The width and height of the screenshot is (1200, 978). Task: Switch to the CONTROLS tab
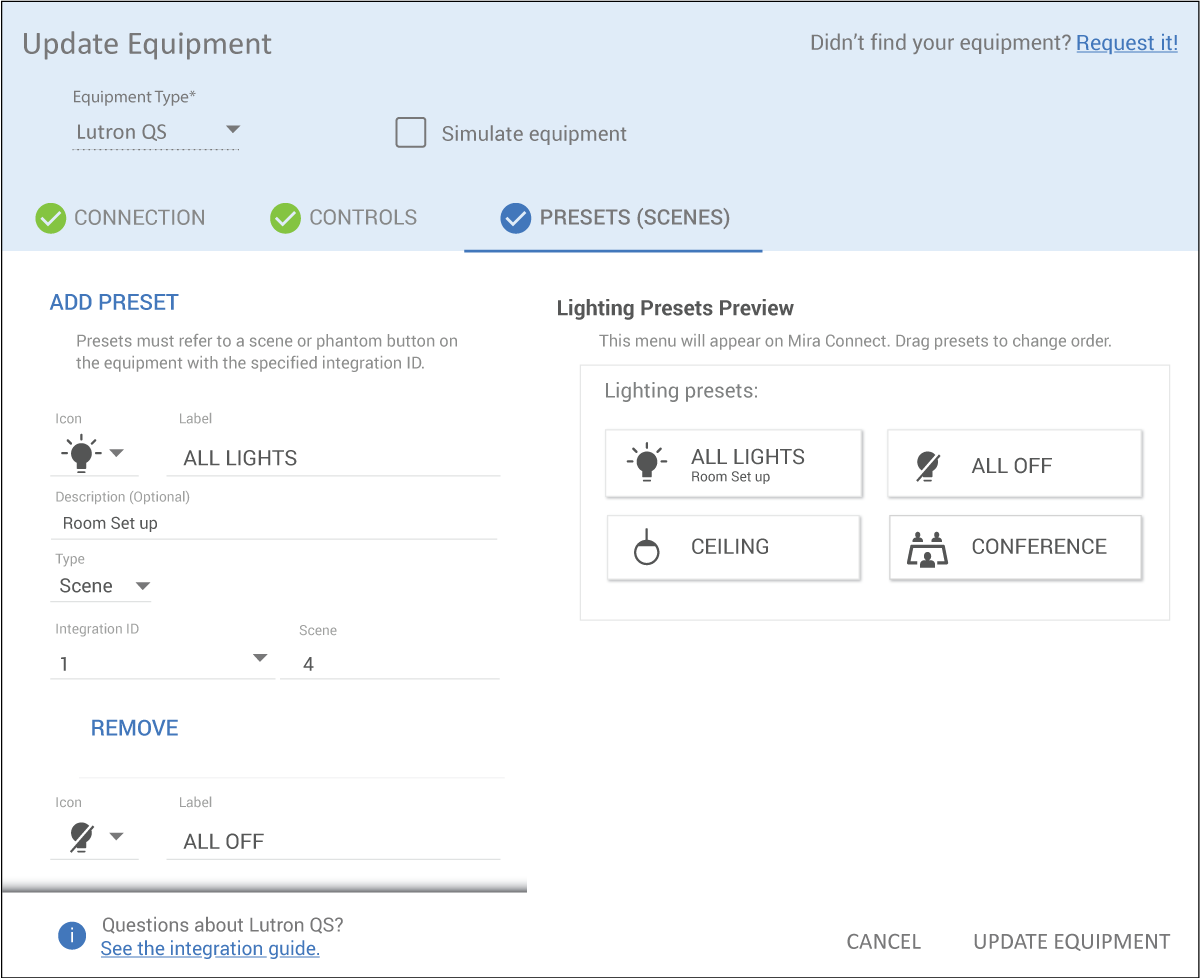[x=363, y=218]
